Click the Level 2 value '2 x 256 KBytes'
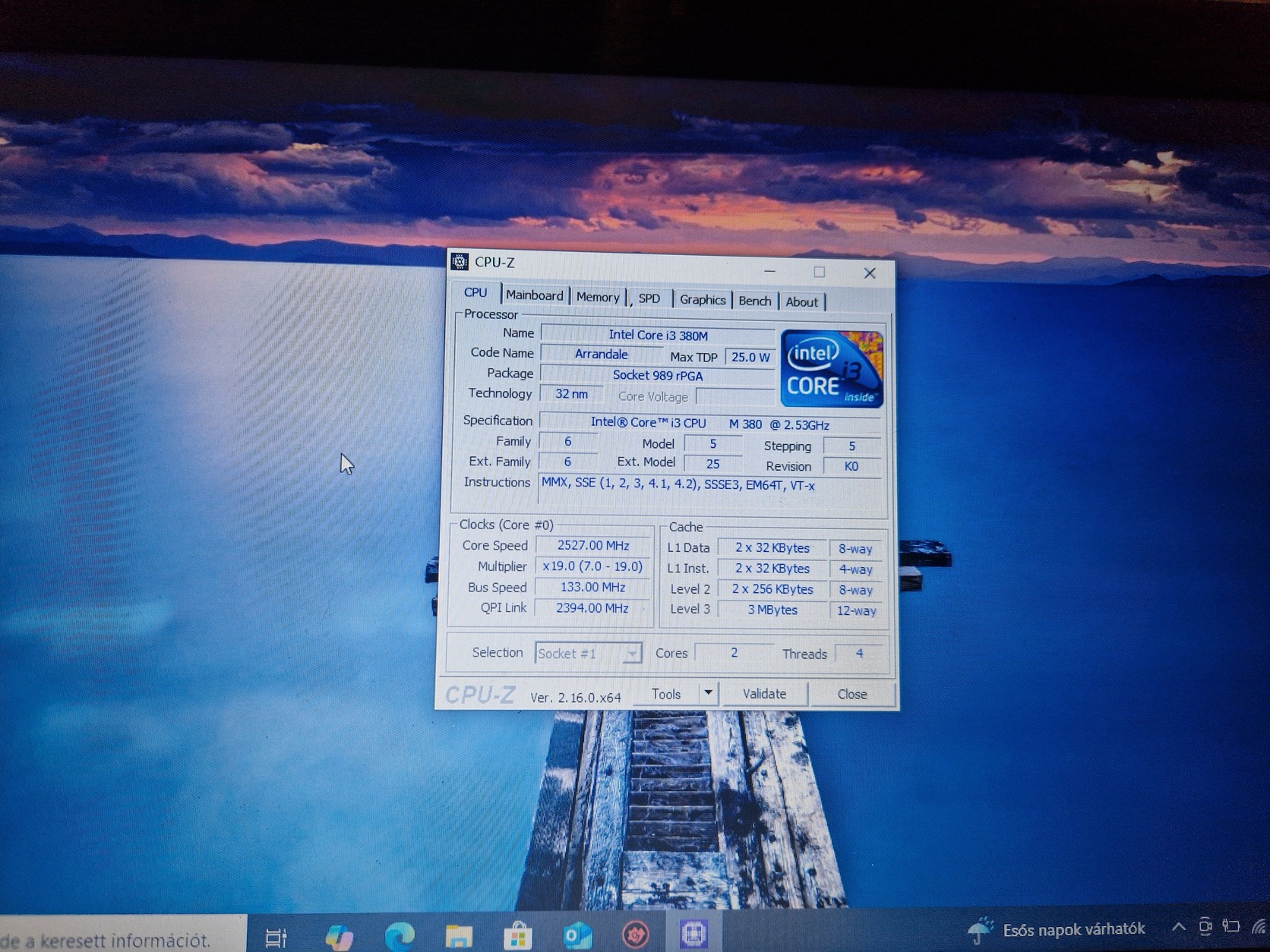This screenshot has height=952, width=1270. point(772,589)
